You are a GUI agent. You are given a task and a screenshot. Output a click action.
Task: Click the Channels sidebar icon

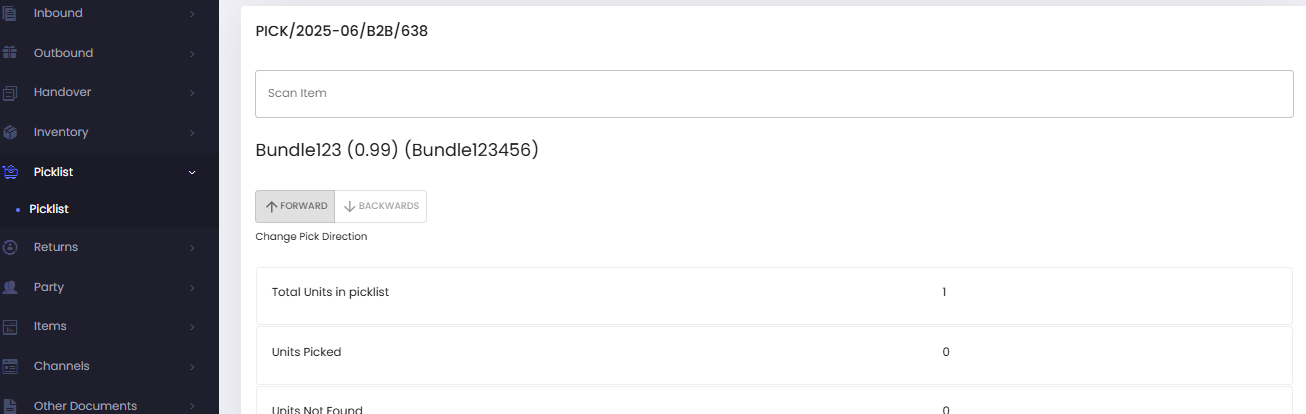pos(10,366)
